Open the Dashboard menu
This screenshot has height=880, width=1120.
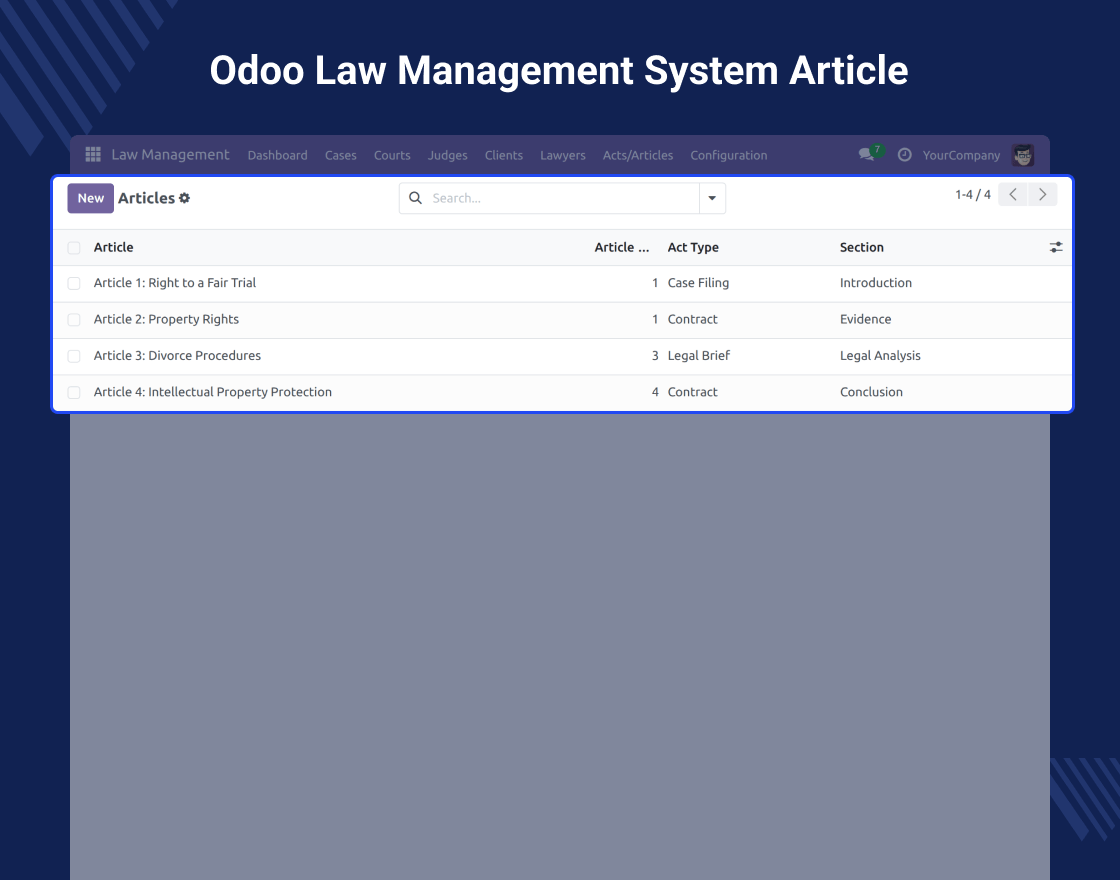pyautogui.click(x=277, y=155)
